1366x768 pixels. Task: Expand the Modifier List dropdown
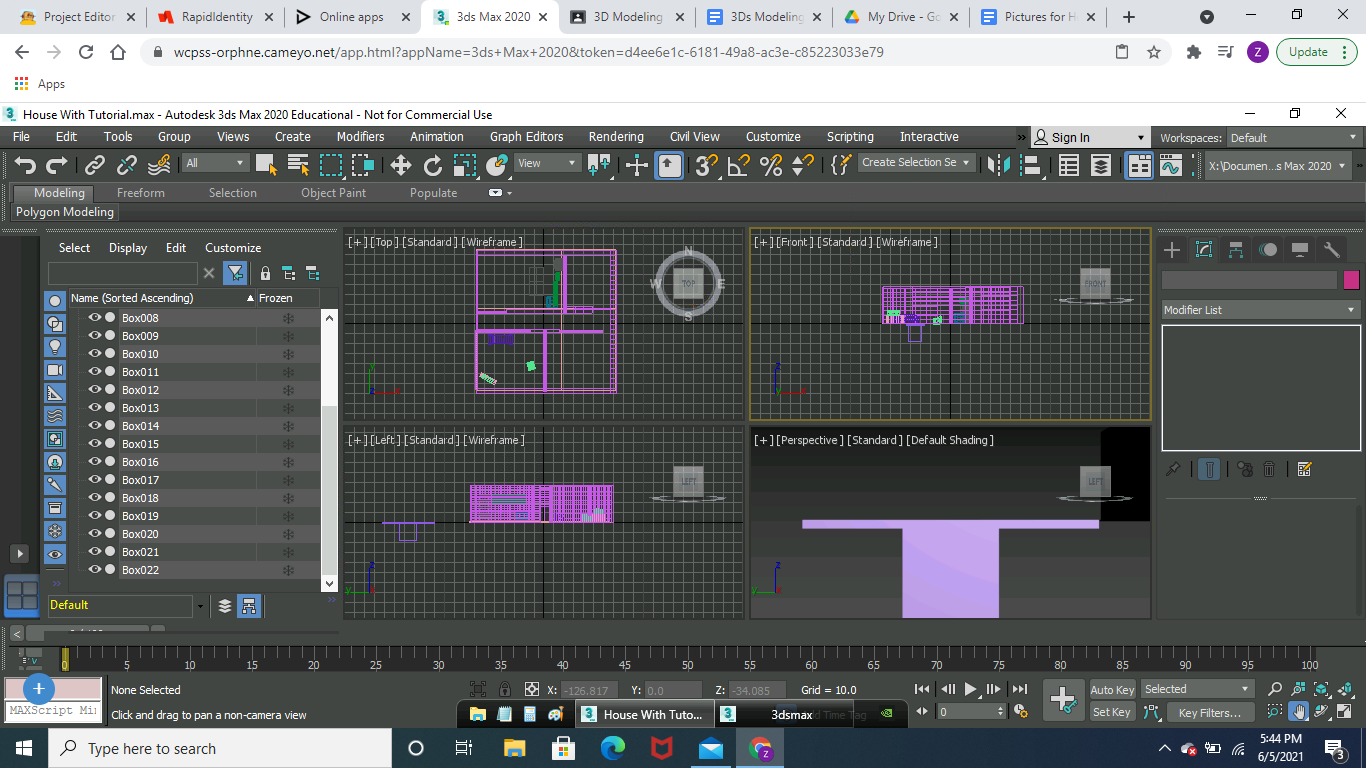point(1260,310)
